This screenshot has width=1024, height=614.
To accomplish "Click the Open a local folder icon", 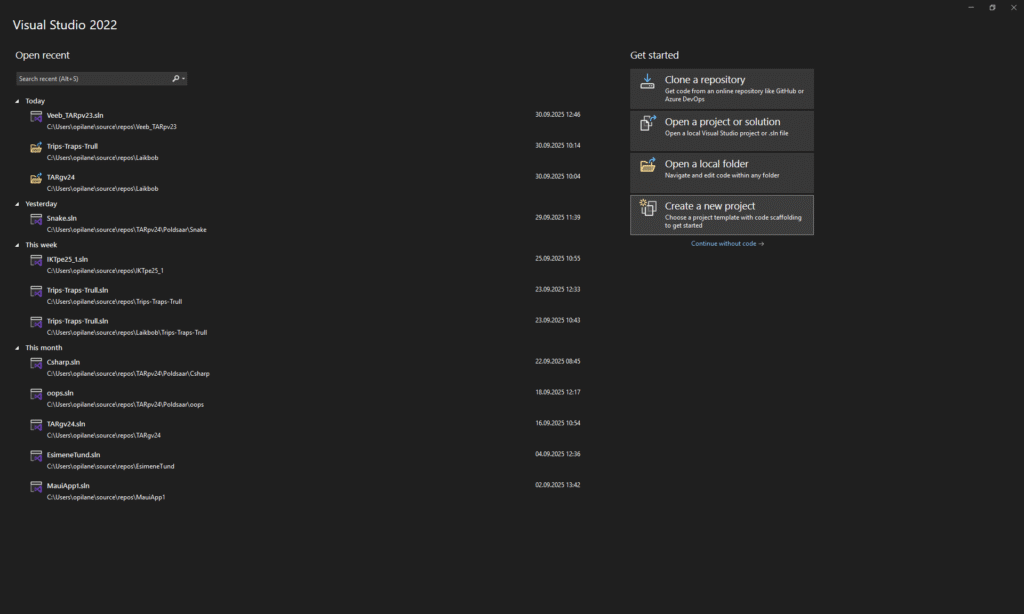I will 647,166.
